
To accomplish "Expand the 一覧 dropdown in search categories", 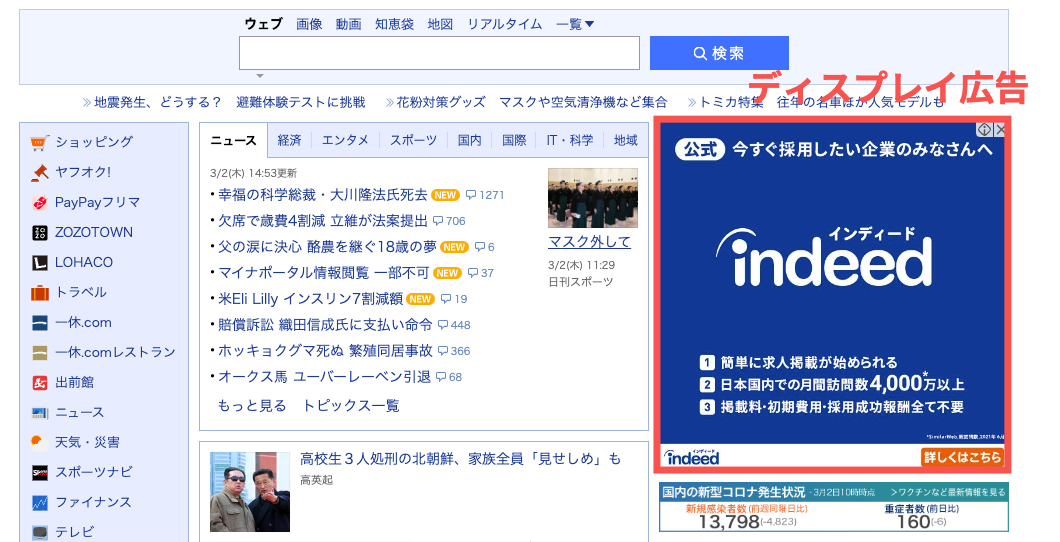I will click(575, 24).
